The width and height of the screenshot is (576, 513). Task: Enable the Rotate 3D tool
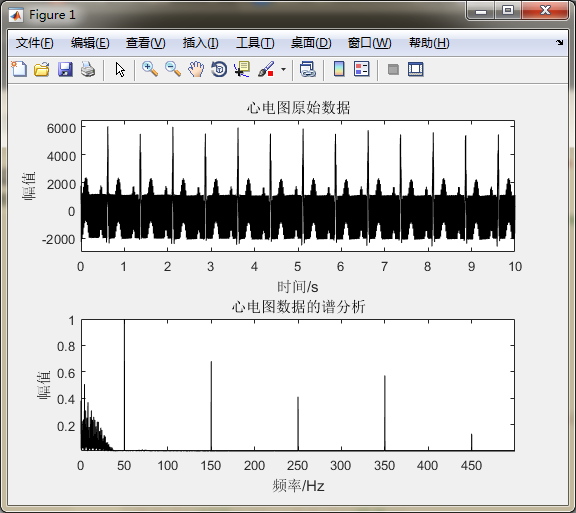(219, 69)
